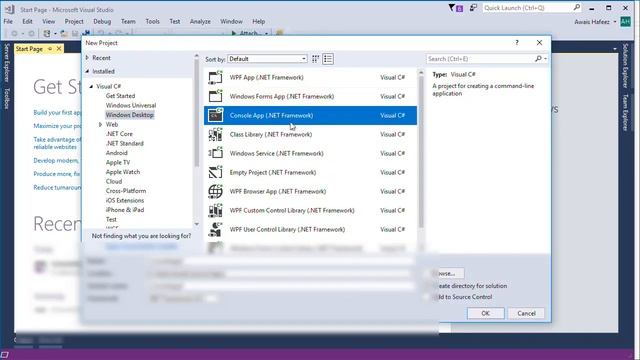Select the Console App template icon
The width and height of the screenshot is (640, 360).
[x=215, y=116]
